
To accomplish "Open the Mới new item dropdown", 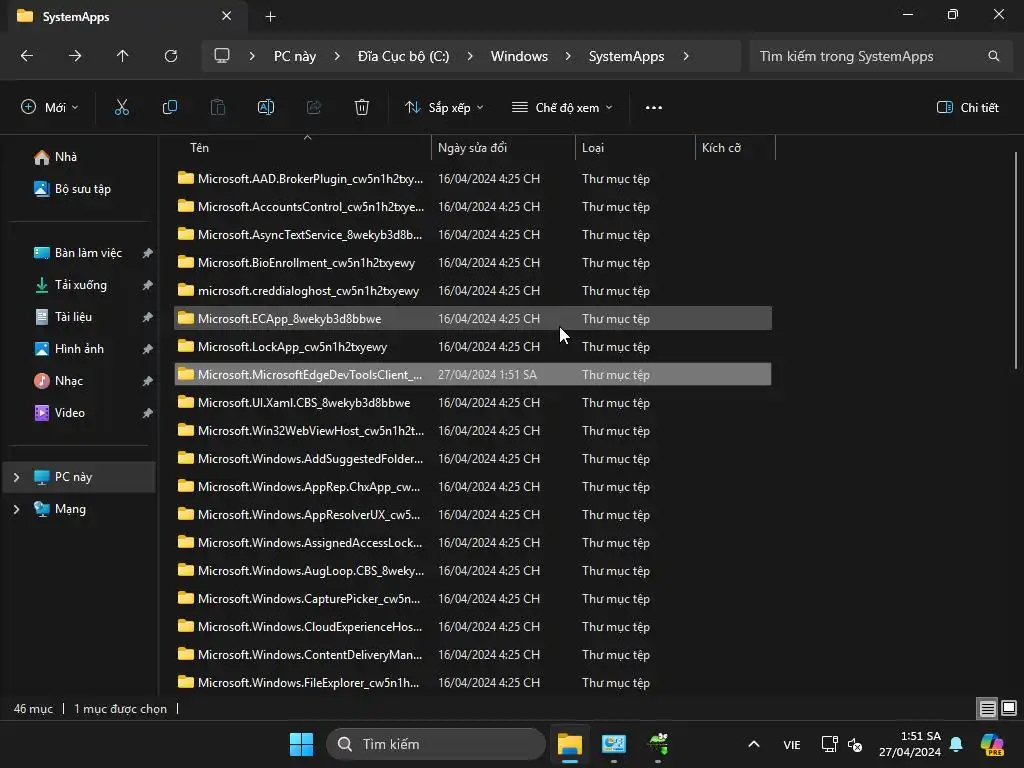I will 50,108.
